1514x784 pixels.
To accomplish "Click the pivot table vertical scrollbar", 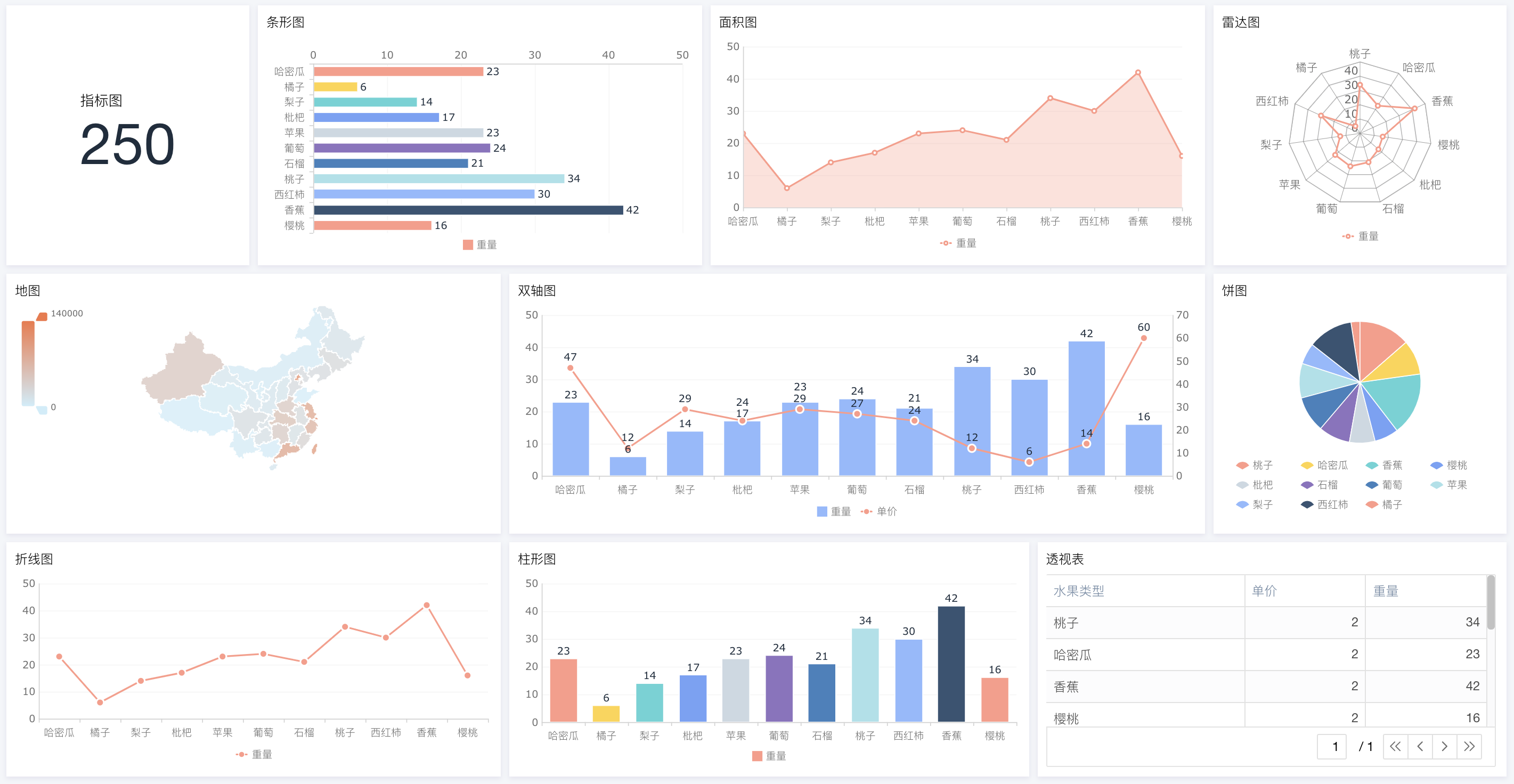I will (x=1491, y=602).
